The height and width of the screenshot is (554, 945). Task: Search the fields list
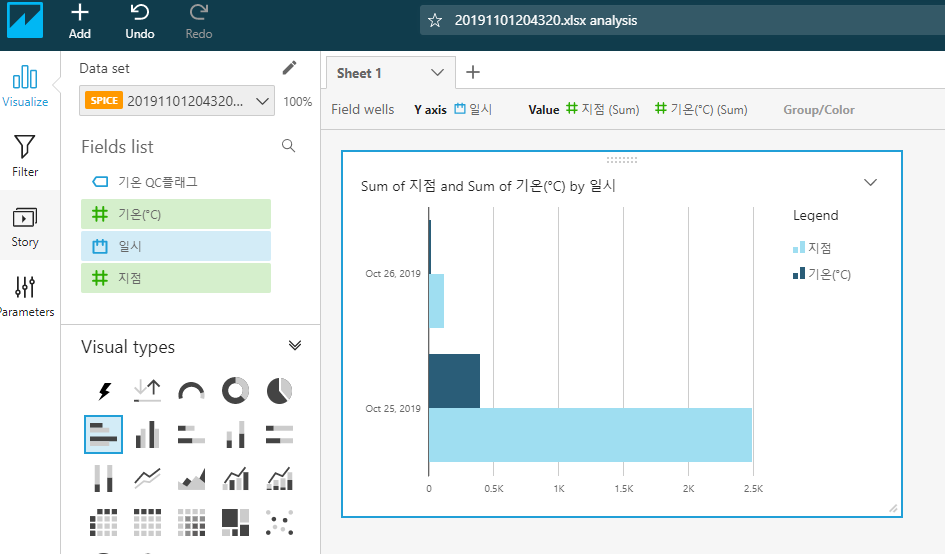pyautogui.click(x=289, y=146)
